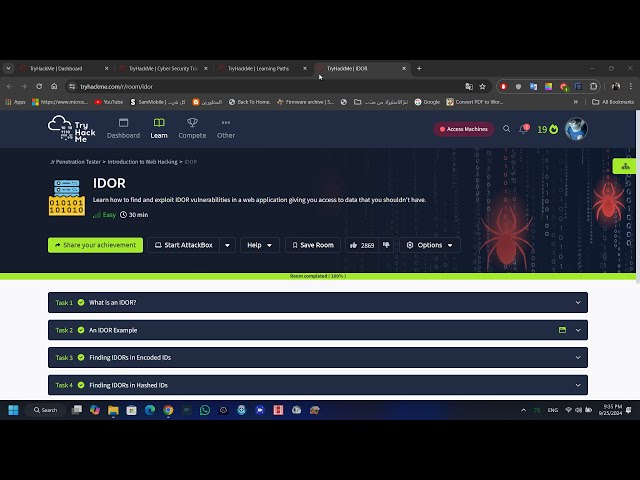This screenshot has width=640, height=480.
Task: Expand Task 1 What is an IDOR?
Action: [318, 302]
